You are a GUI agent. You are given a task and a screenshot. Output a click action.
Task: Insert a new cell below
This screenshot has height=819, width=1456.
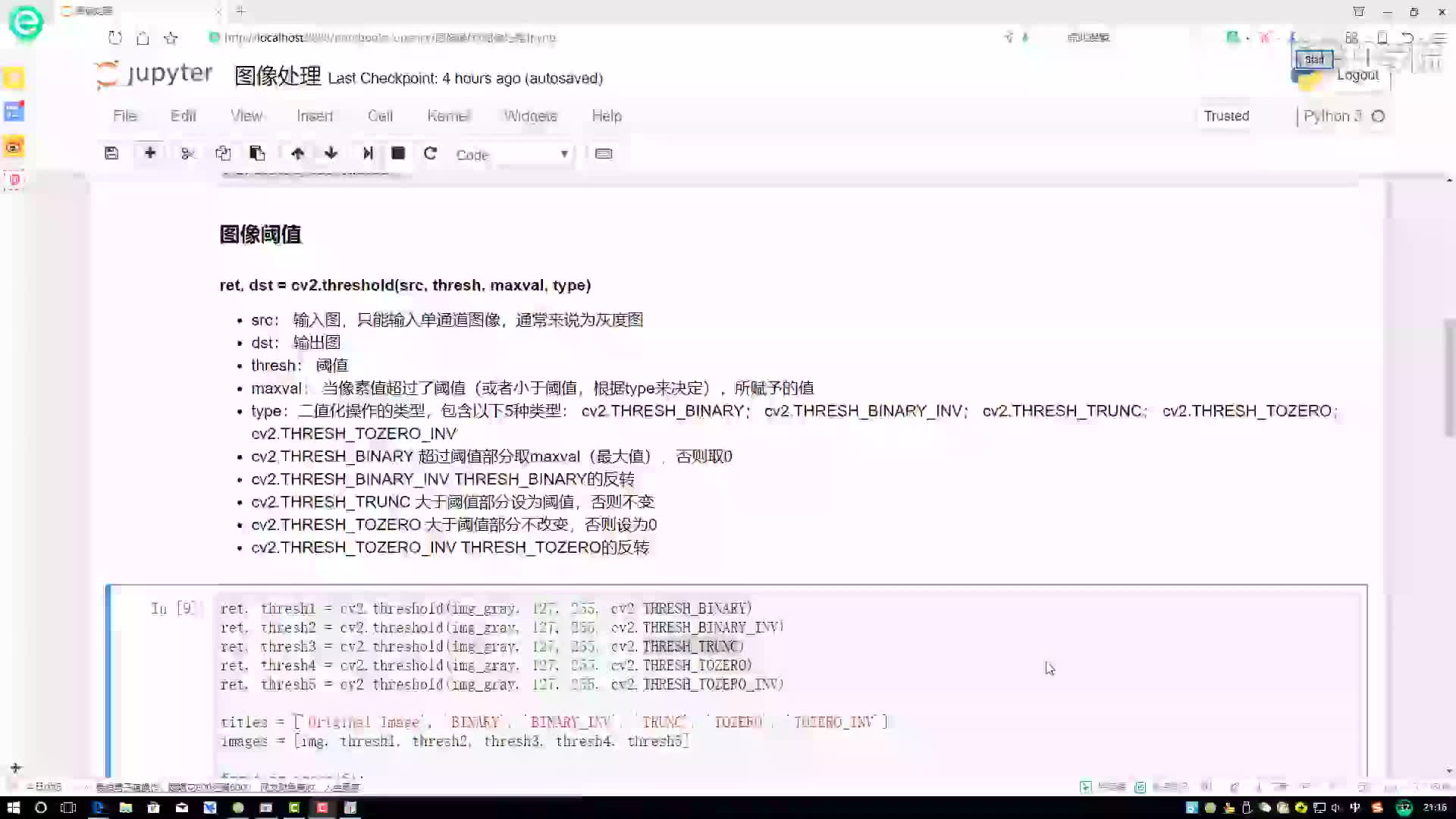pyautogui.click(x=150, y=153)
